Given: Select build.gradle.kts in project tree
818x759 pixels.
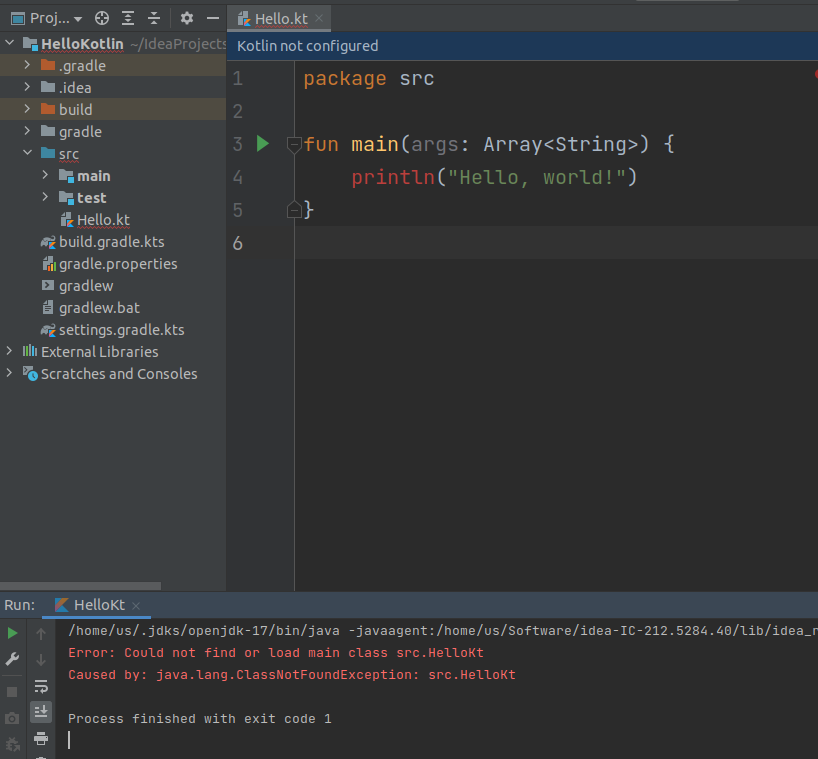Looking at the screenshot, I should click(112, 242).
